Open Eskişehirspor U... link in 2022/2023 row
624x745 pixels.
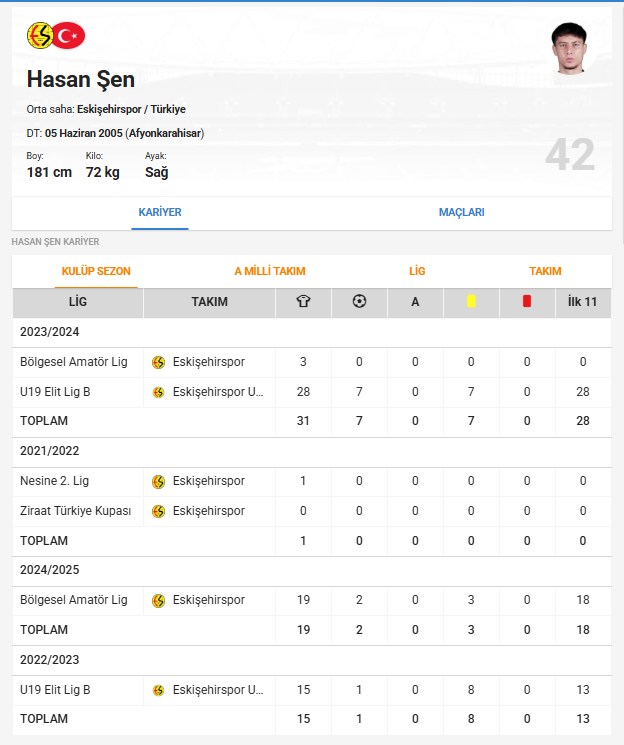point(218,690)
